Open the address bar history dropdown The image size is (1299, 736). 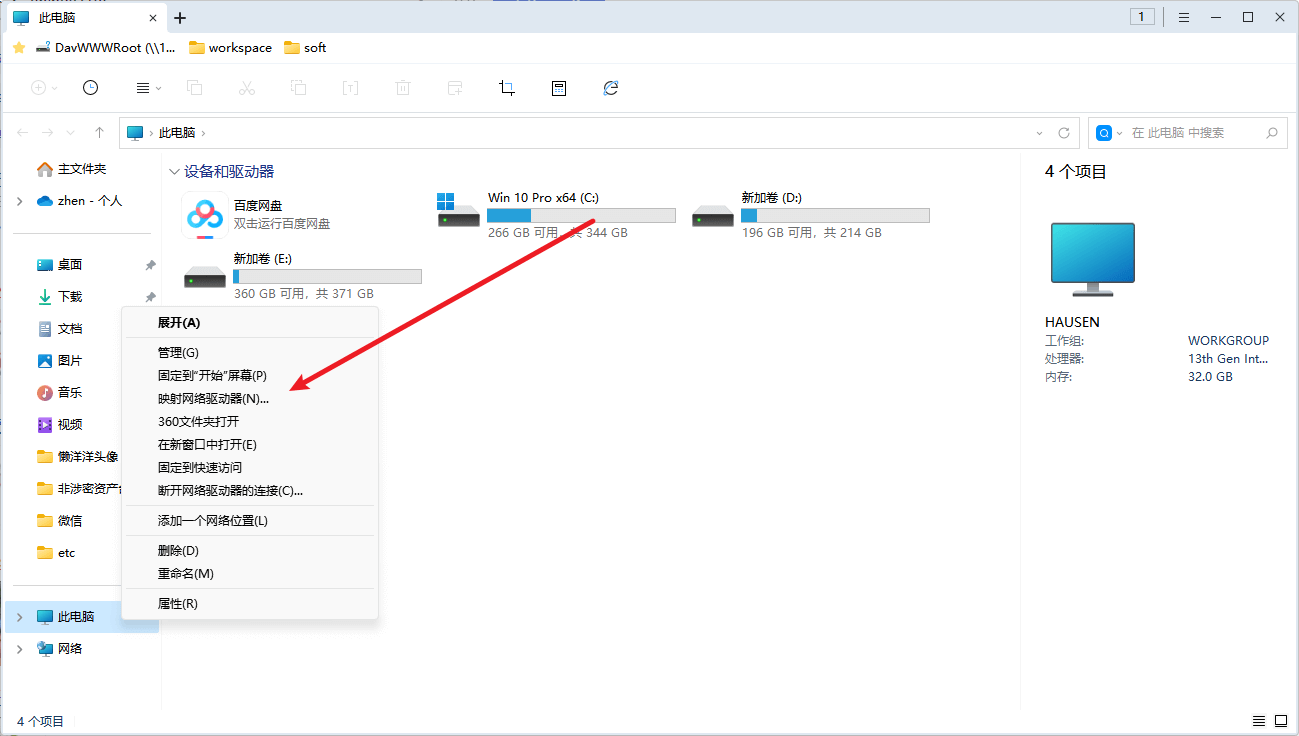1040,133
